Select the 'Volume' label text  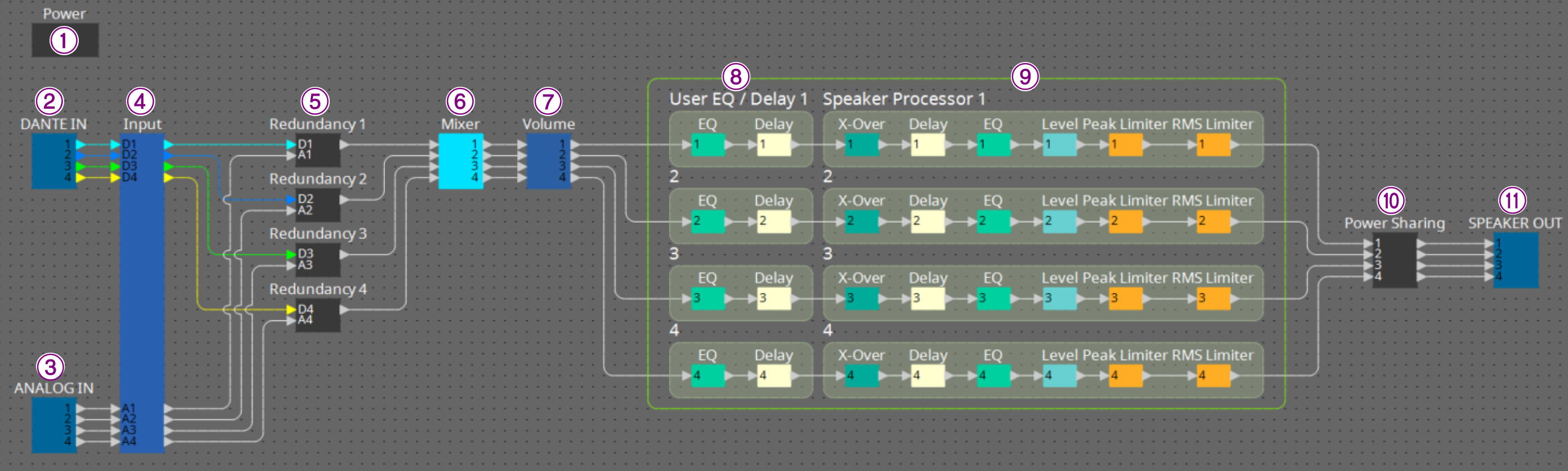pos(548,124)
